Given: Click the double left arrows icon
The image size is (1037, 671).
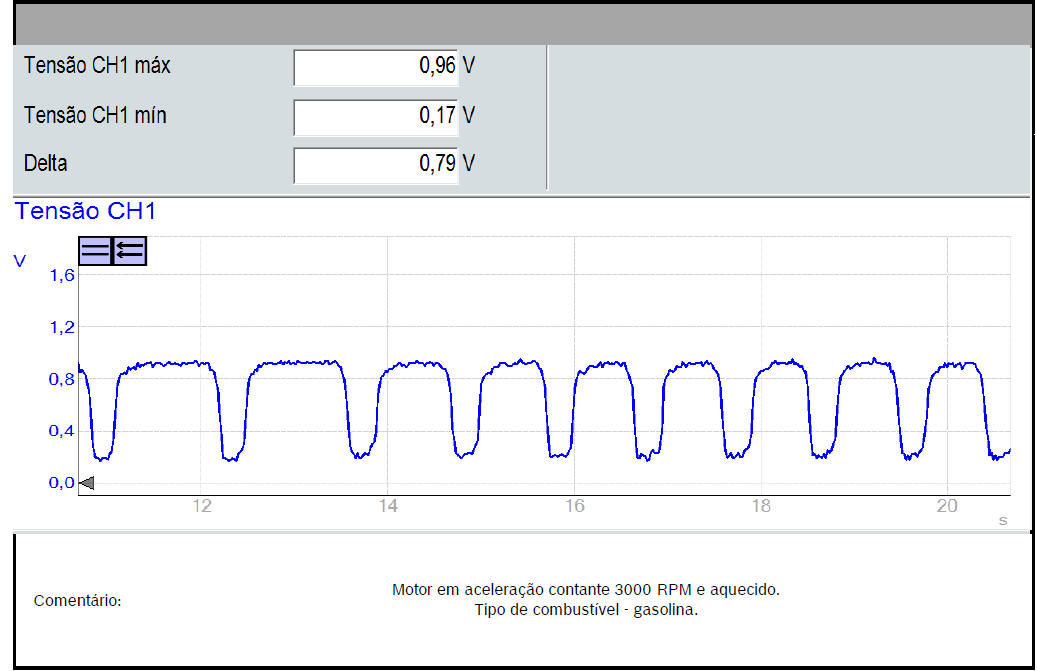Looking at the screenshot, I should tap(130, 251).
